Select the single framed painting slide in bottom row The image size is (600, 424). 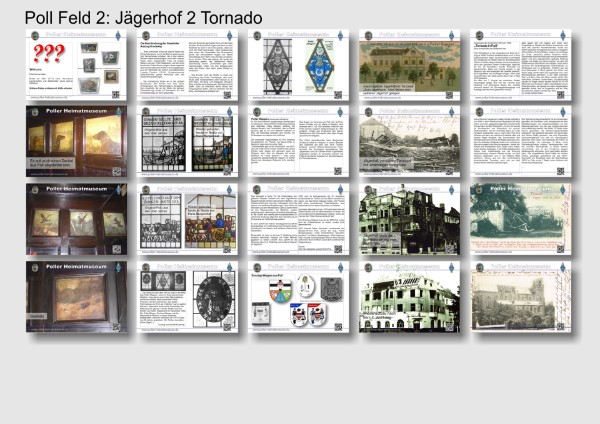tap(76, 296)
